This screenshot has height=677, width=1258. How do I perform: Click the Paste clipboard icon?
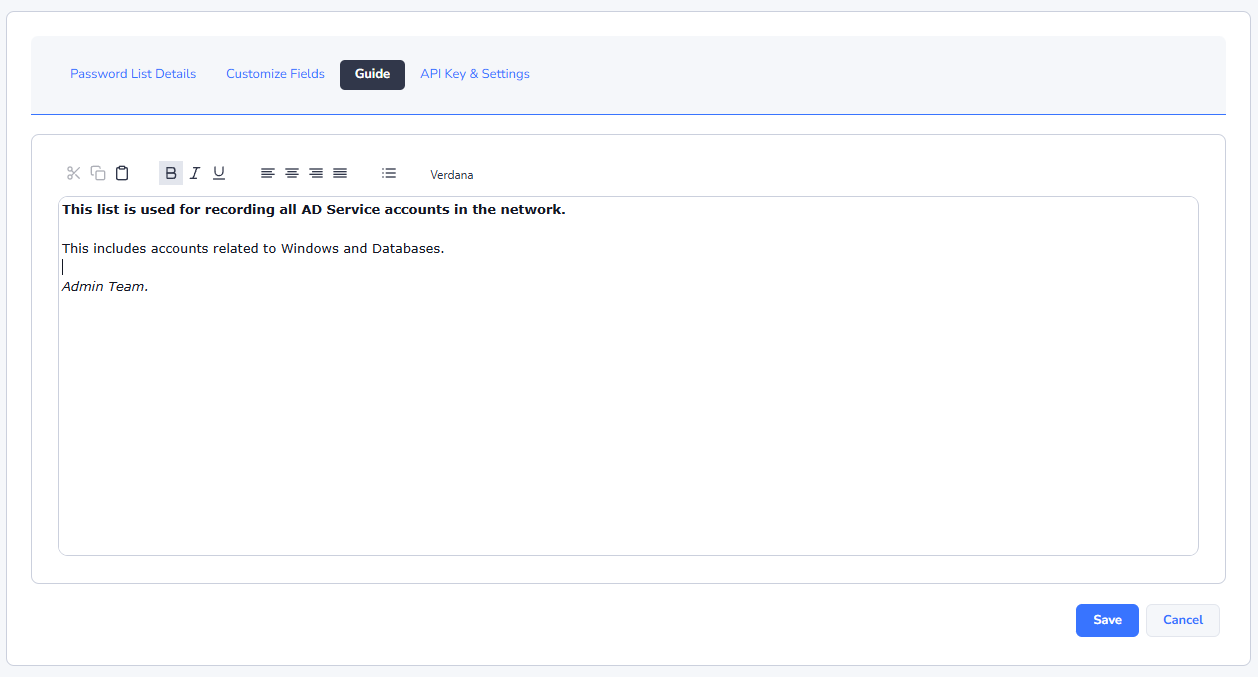coord(122,173)
